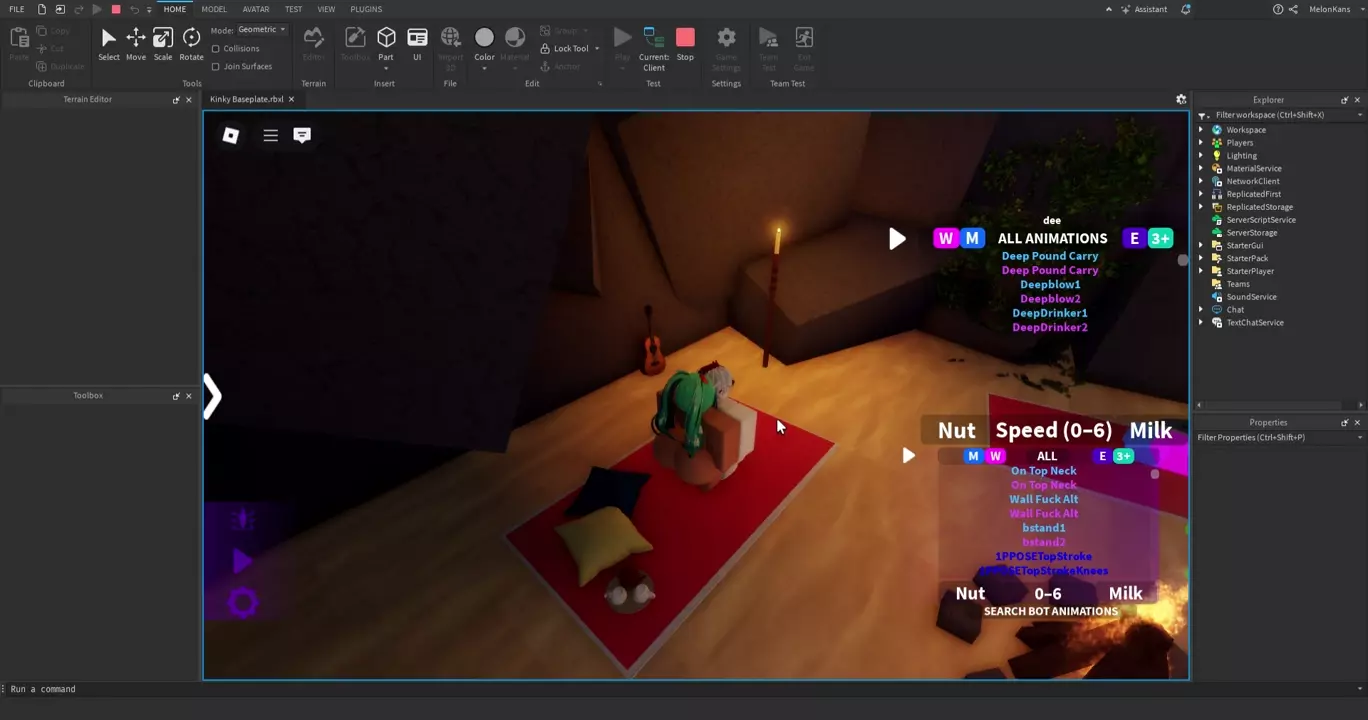This screenshot has width=1368, height=720.
Task: Click the Select tool arrow
Action: coord(108,44)
